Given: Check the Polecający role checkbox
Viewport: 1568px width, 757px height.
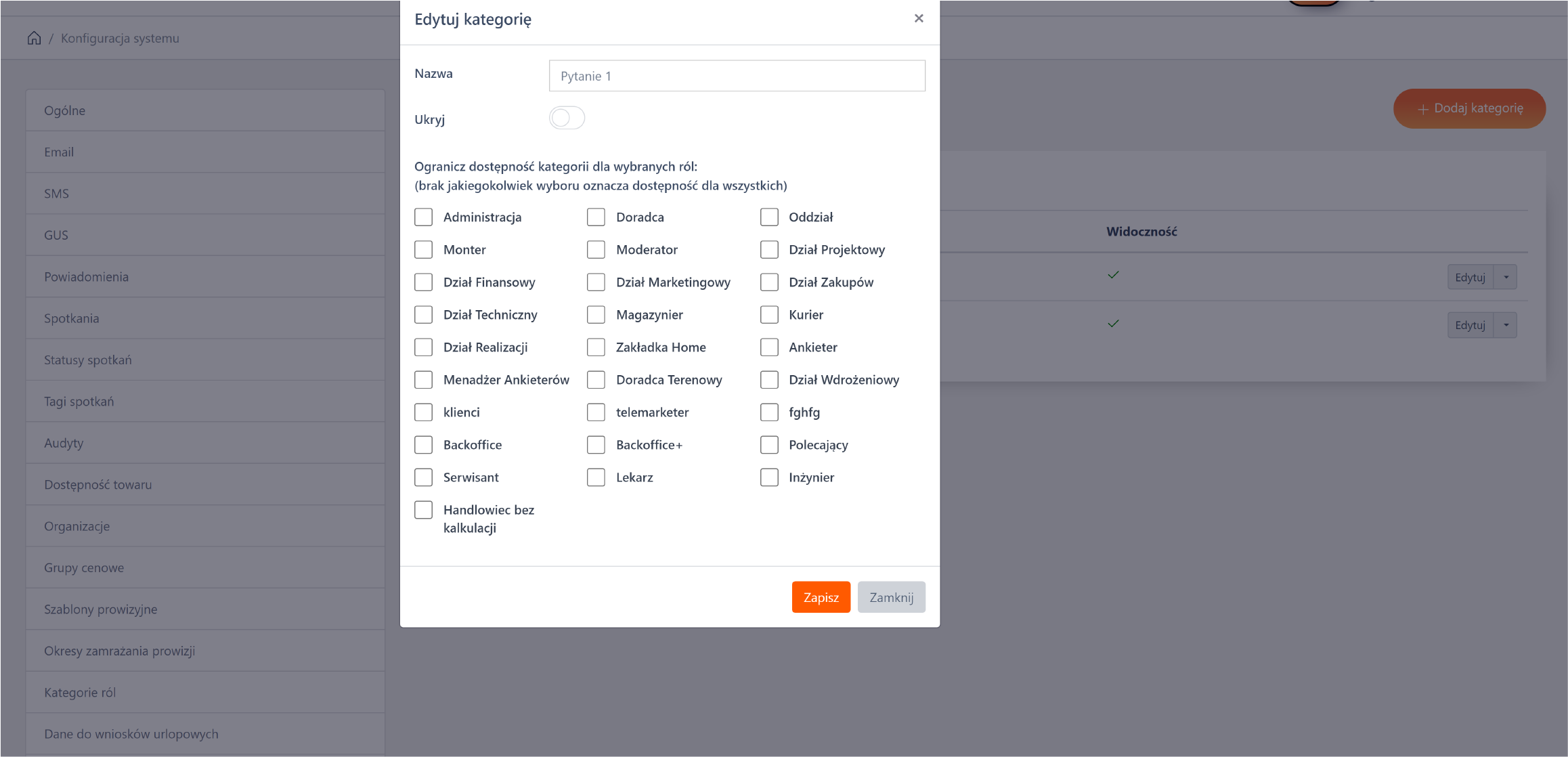Looking at the screenshot, I should [769, 445].
